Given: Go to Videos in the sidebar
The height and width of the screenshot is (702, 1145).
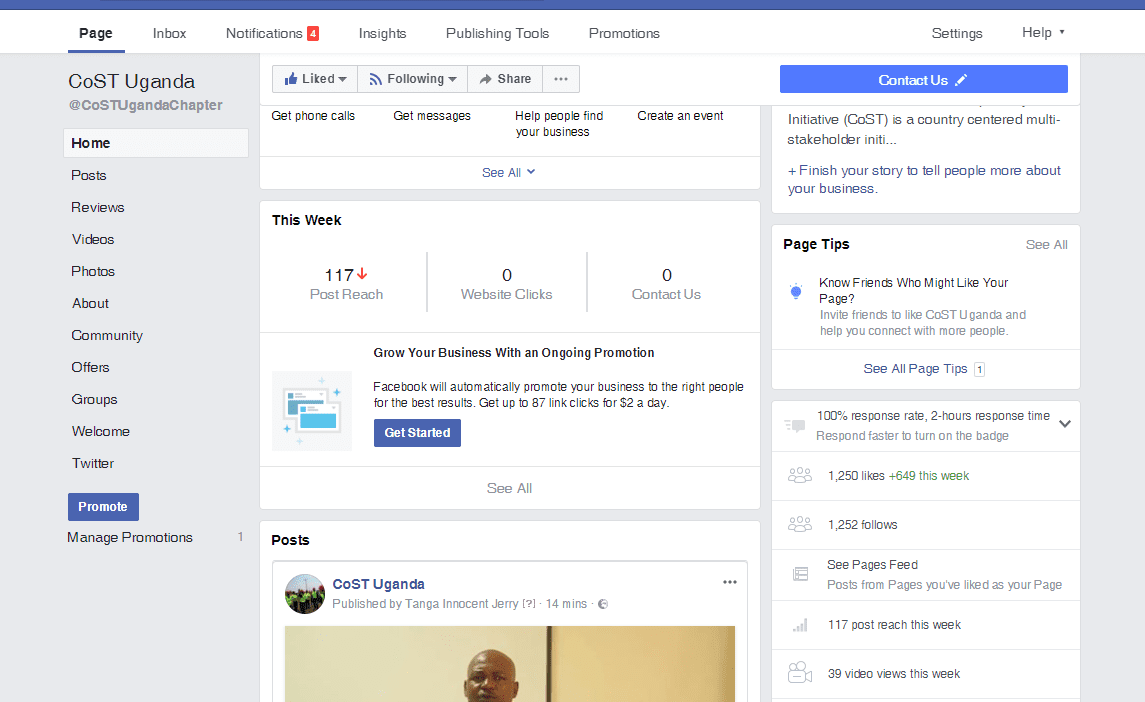Looking at the screenshot, I should (x=93, y=240).
